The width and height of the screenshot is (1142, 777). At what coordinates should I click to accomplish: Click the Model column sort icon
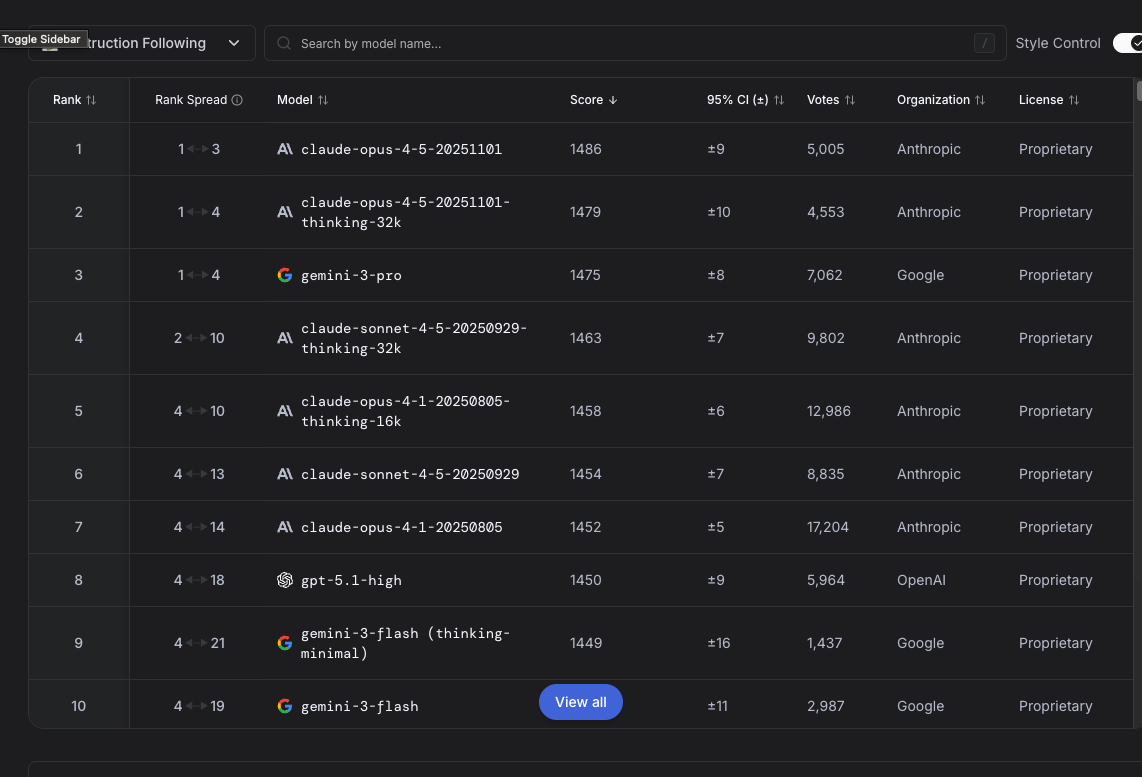323,100
